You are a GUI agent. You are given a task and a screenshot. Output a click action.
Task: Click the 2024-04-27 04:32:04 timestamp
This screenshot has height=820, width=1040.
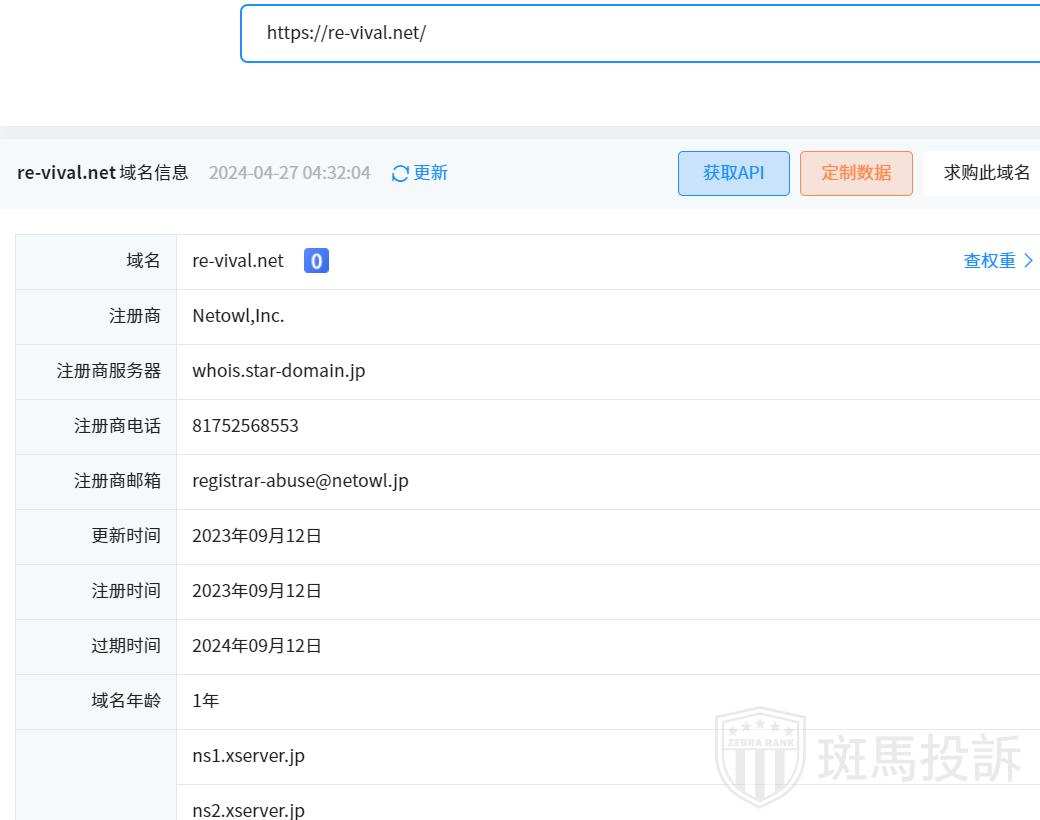[289, 173]
